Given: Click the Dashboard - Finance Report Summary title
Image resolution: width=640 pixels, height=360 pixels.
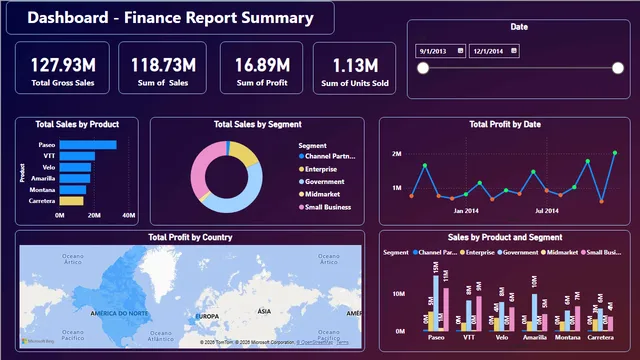Looking at the screenshot, I should click(x=170, y=18).
